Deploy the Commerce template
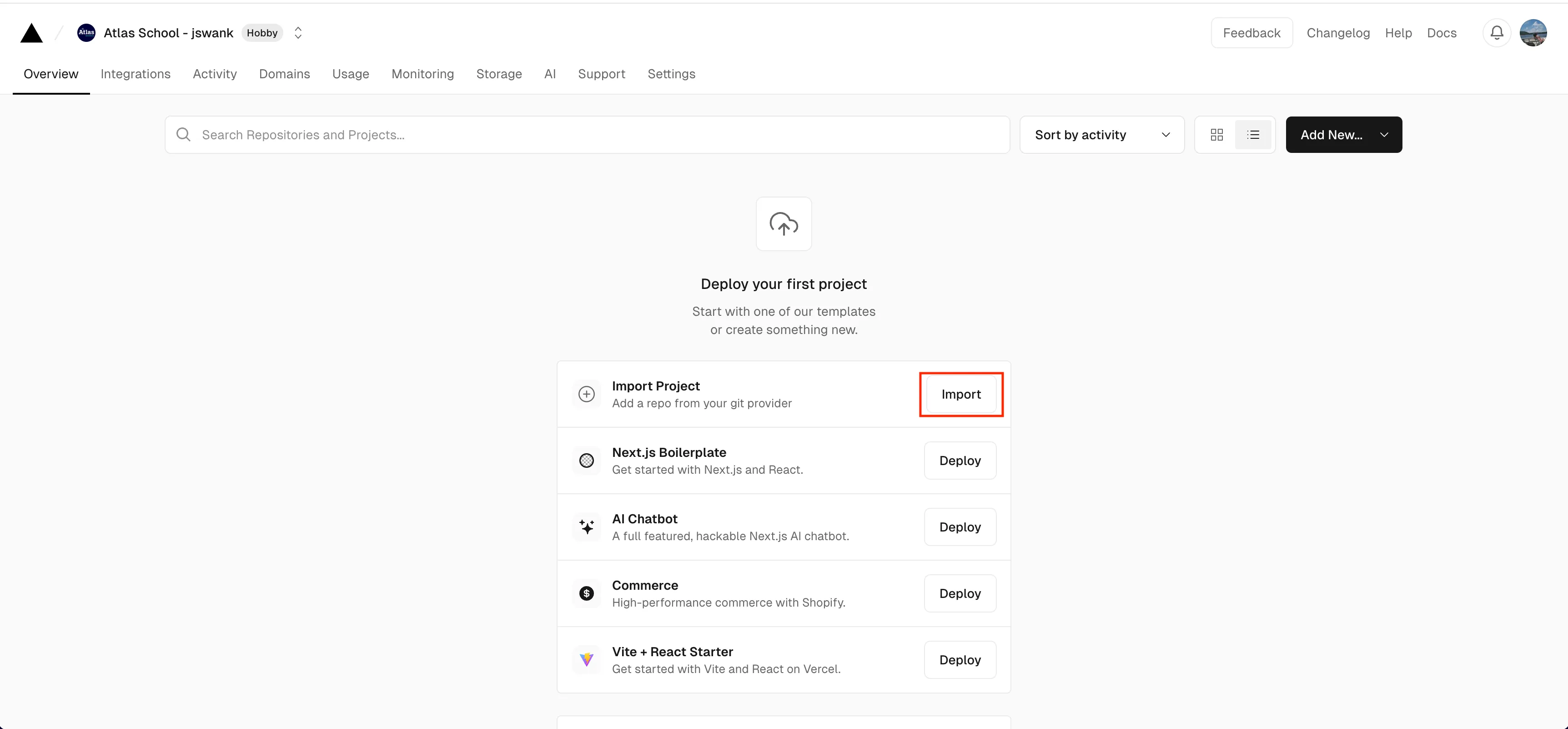The height and width of the screenshot is (729, 1568). pos(960,593)
